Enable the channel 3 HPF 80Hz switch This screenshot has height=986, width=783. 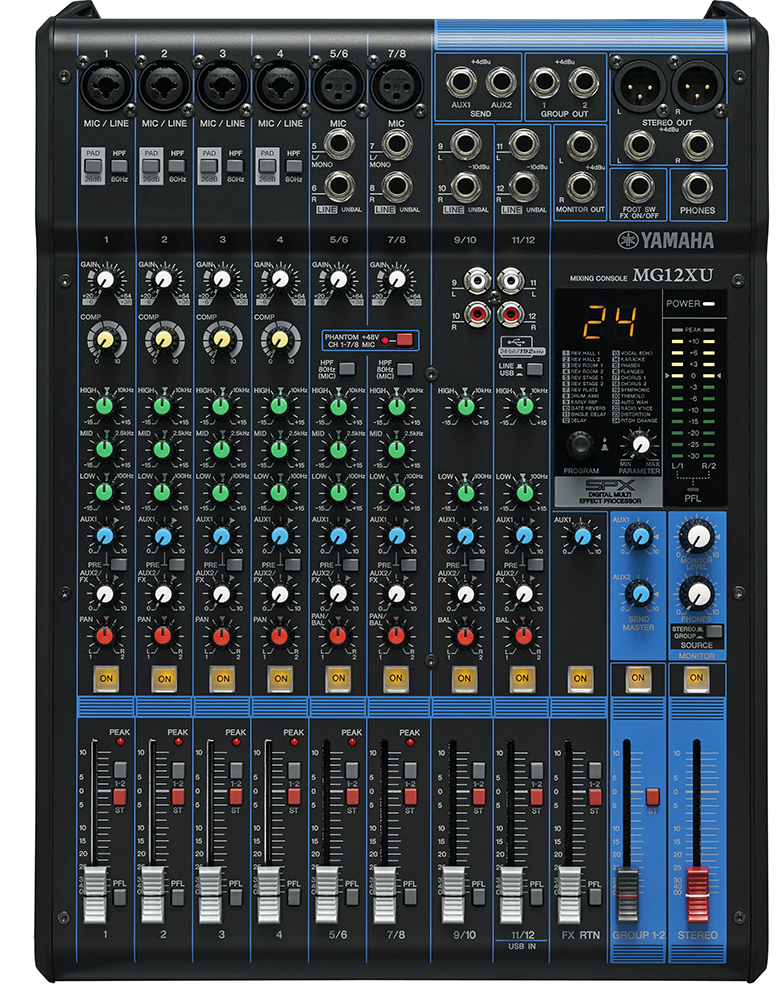(235, 160)
